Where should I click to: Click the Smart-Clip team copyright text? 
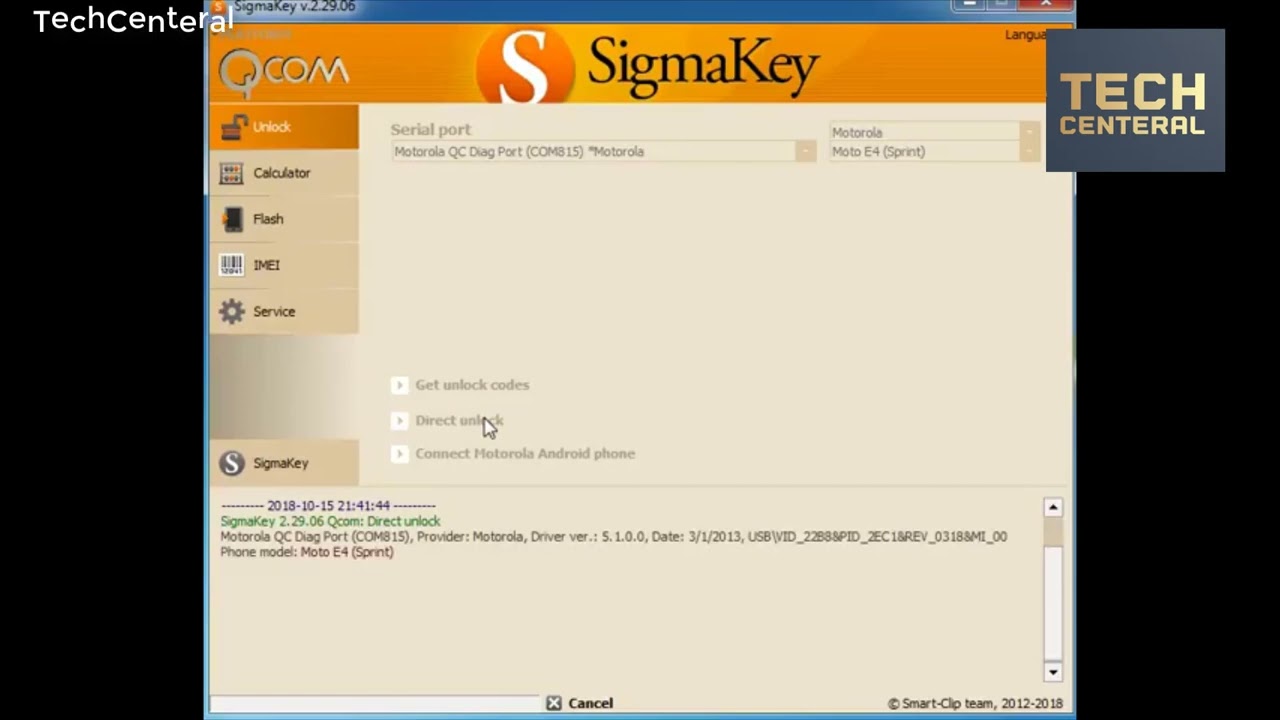(975, 704)
